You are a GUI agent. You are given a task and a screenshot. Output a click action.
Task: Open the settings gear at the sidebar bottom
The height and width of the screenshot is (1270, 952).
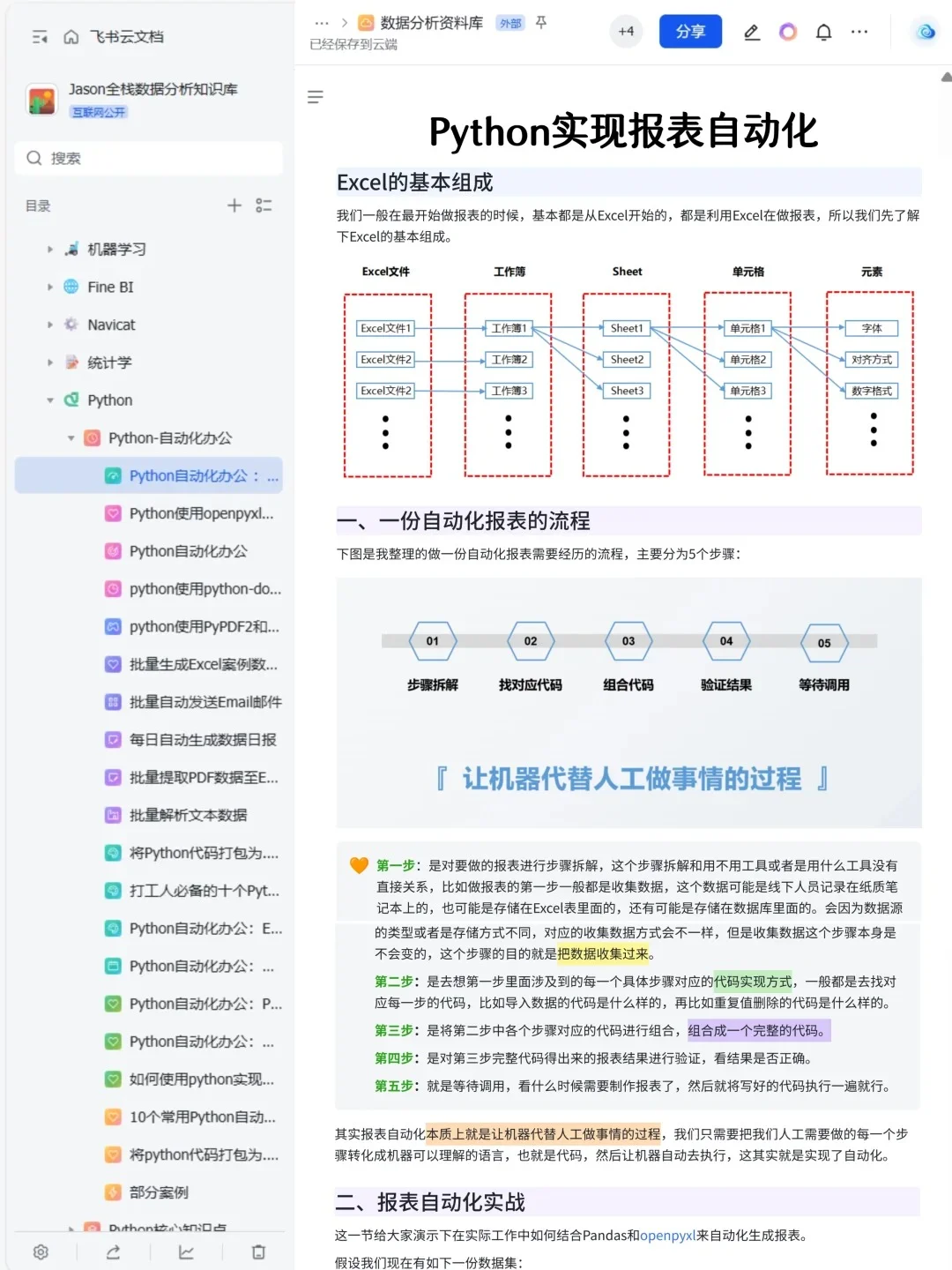pos(41,1251)
